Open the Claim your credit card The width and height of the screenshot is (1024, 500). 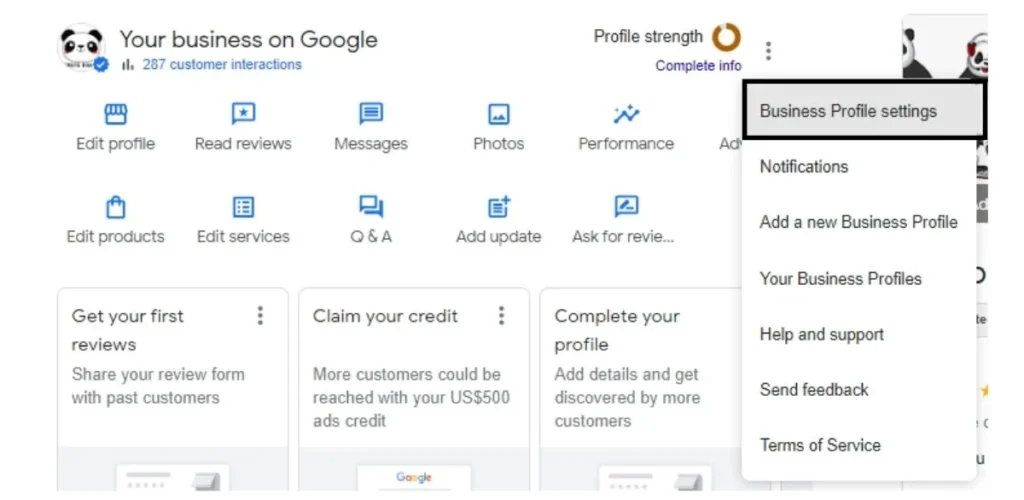(414, 390)
